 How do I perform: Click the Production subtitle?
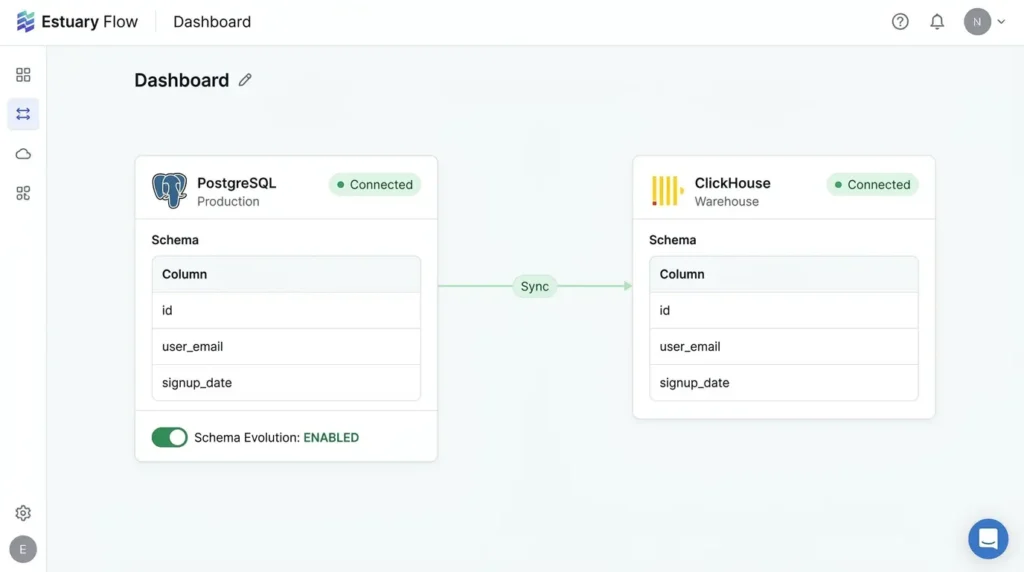228,201
